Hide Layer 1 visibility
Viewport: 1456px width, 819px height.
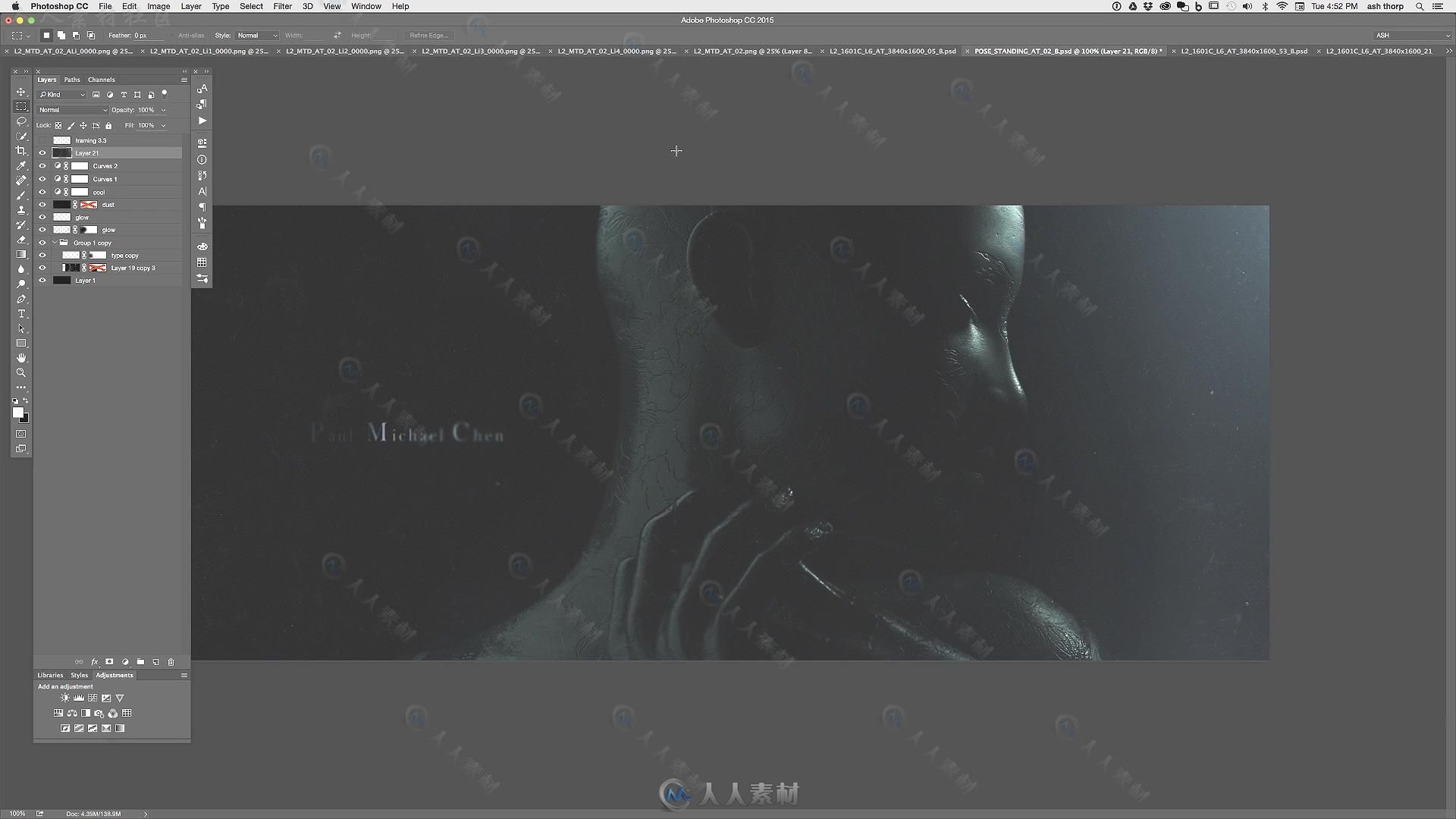(x=42, y=281)
